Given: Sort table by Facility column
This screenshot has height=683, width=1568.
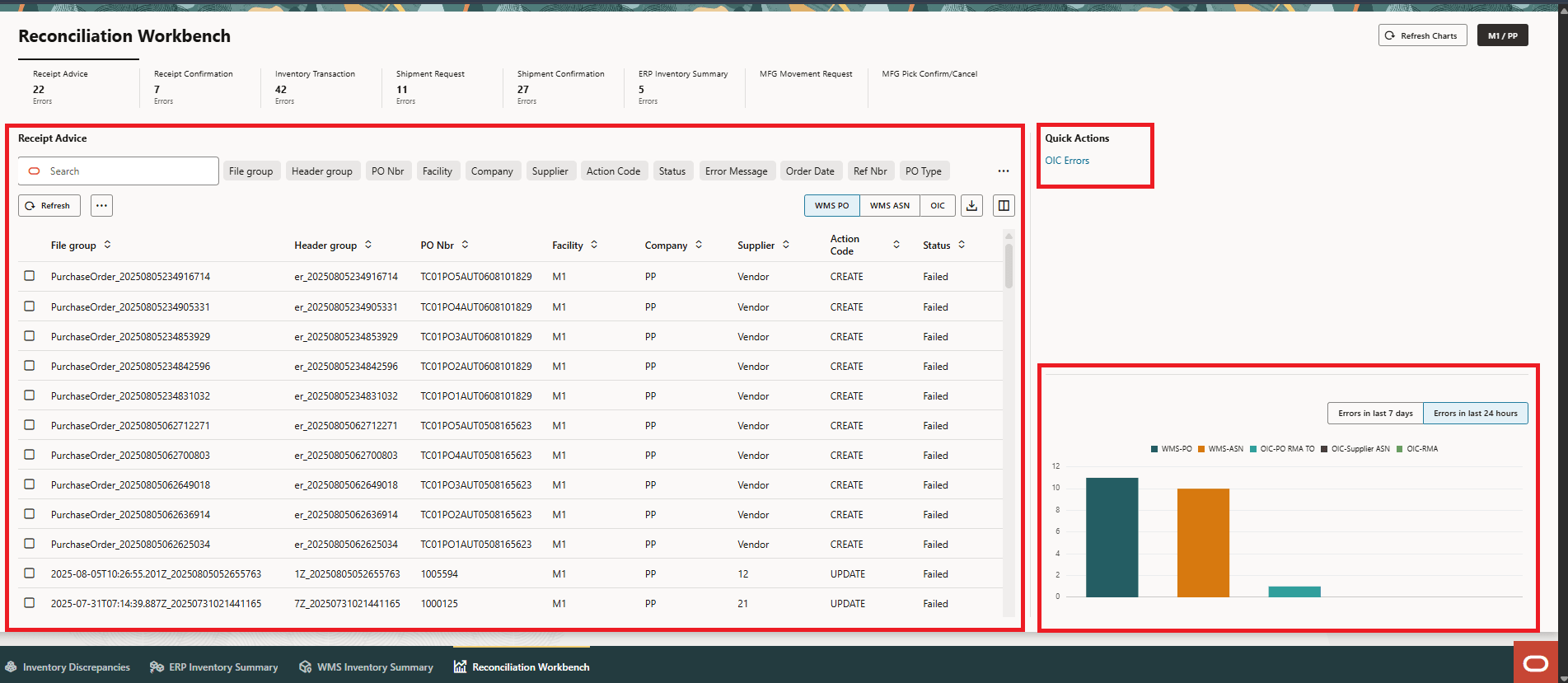Looking at the screenshot, I should tap(594, 245).
